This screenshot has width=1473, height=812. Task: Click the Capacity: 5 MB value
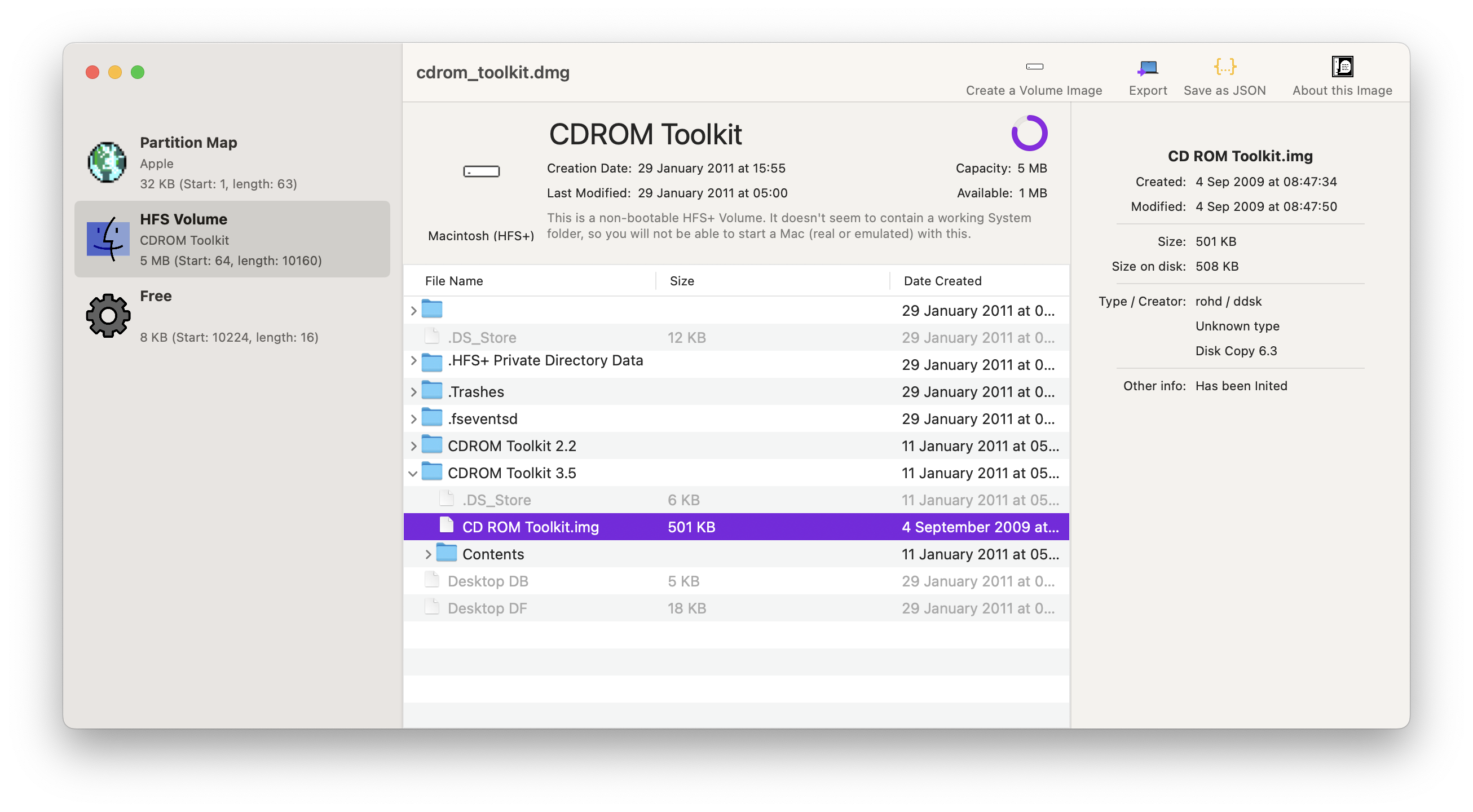(x=1031, y=168)
